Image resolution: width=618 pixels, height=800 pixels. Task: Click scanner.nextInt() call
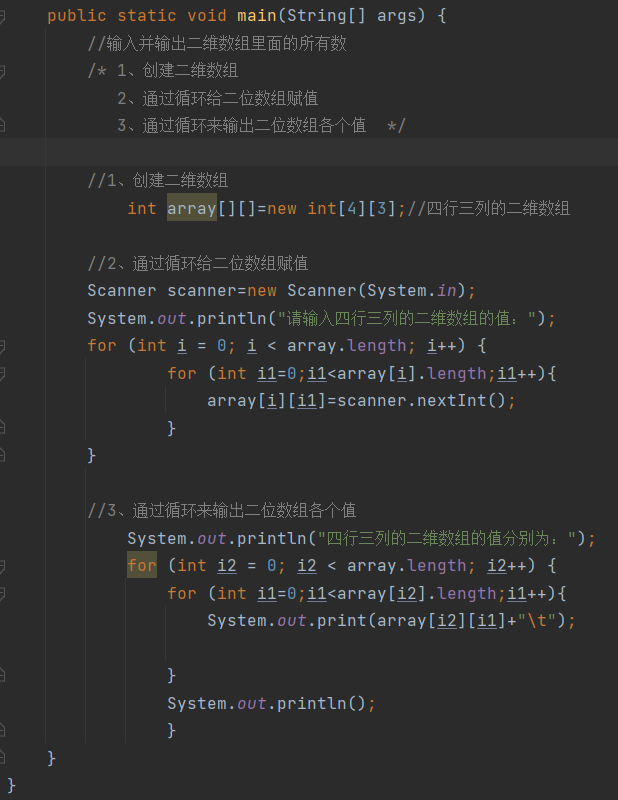pos(422,401)
